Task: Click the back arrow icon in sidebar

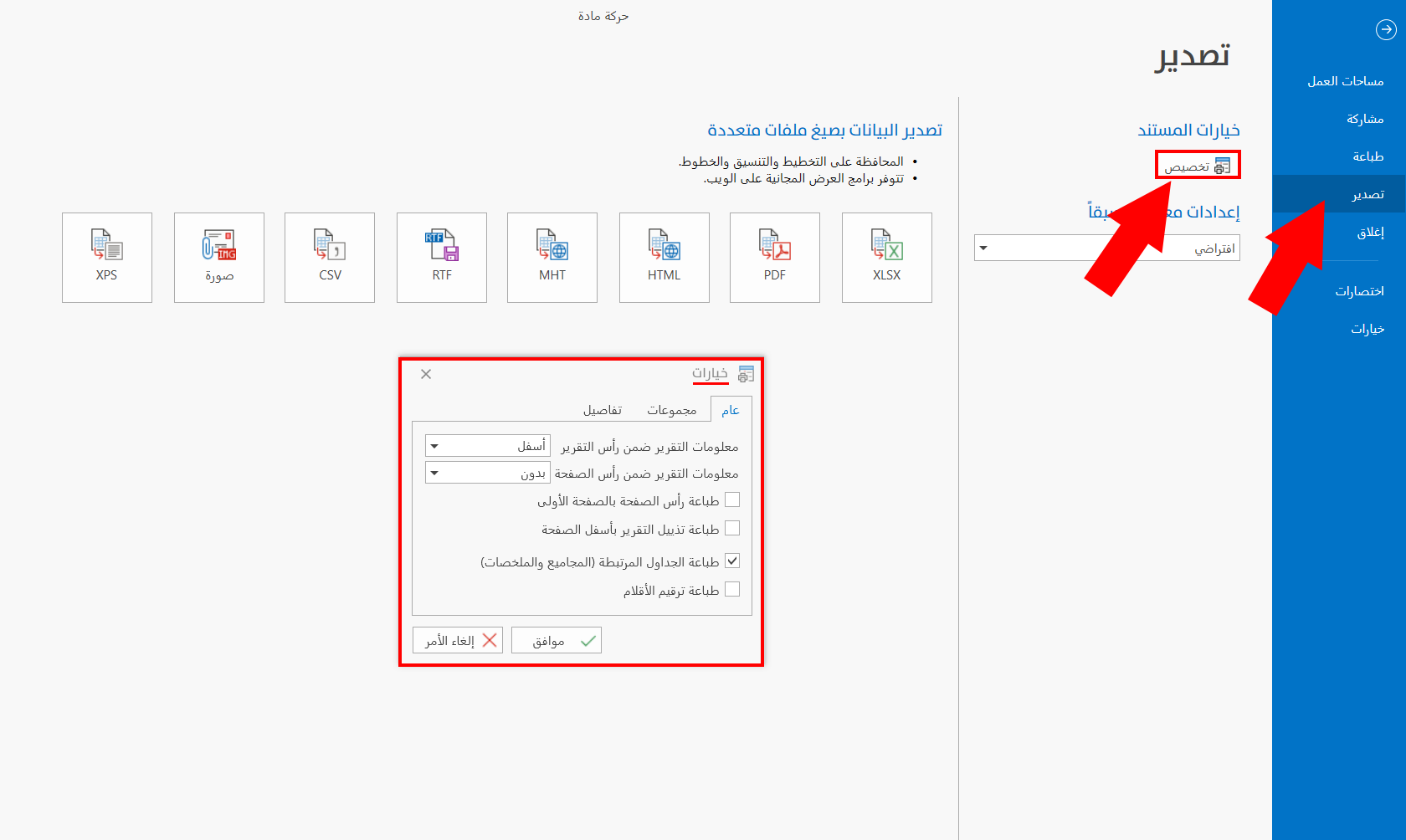Action: [x=1386, y=30]
